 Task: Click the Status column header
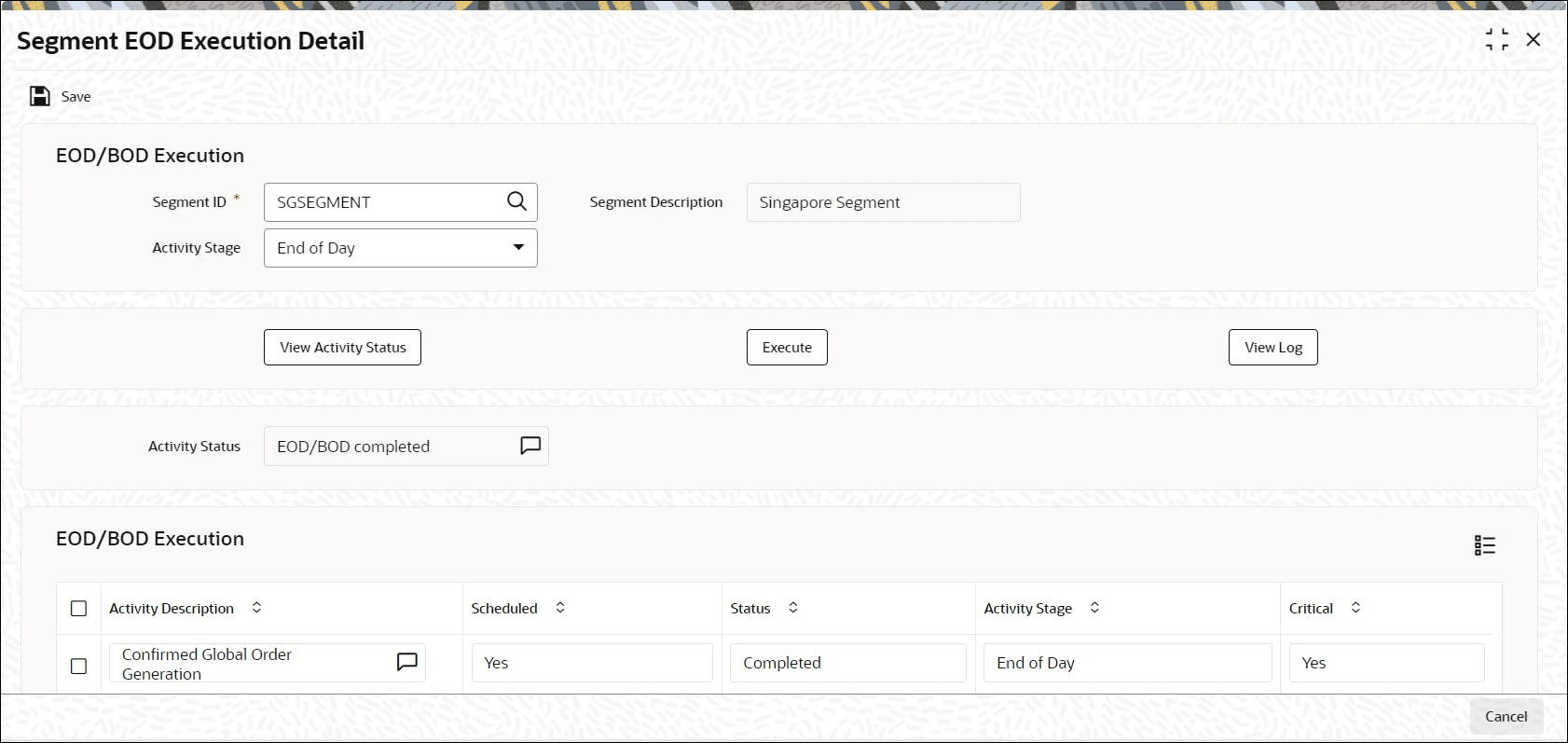[750, 608]
